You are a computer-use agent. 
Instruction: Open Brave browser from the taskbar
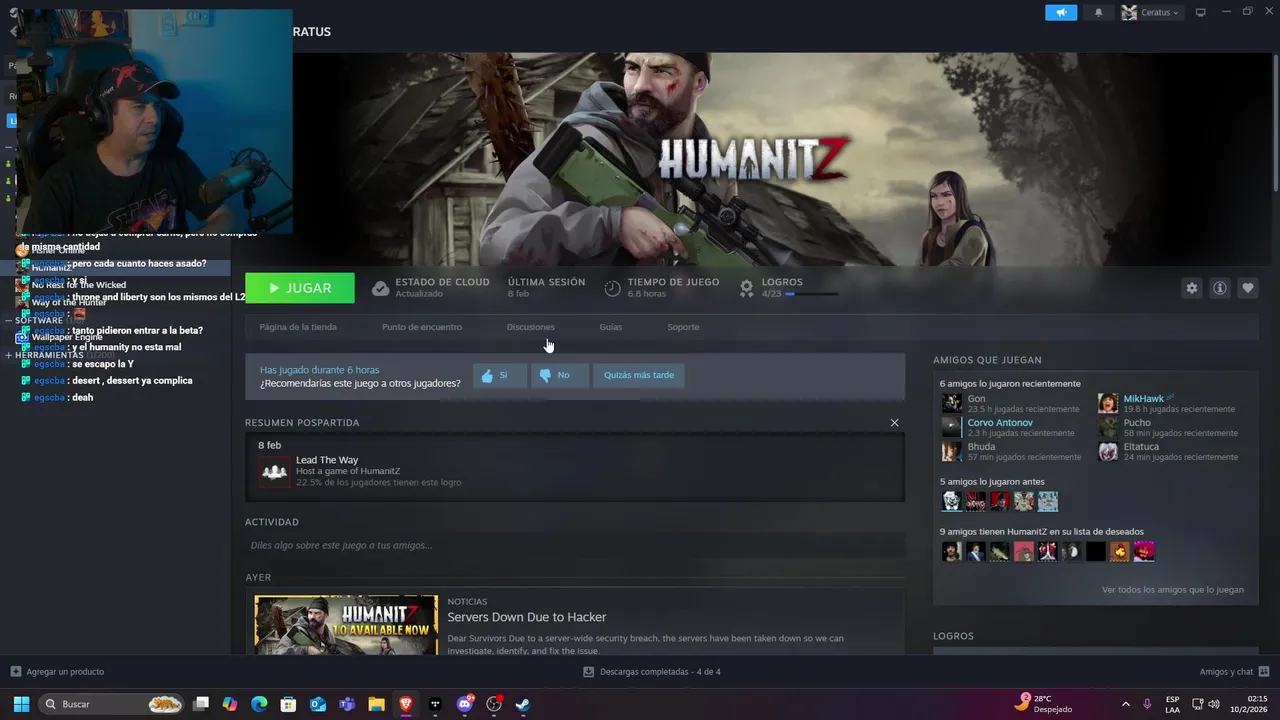tap(405, 704)
